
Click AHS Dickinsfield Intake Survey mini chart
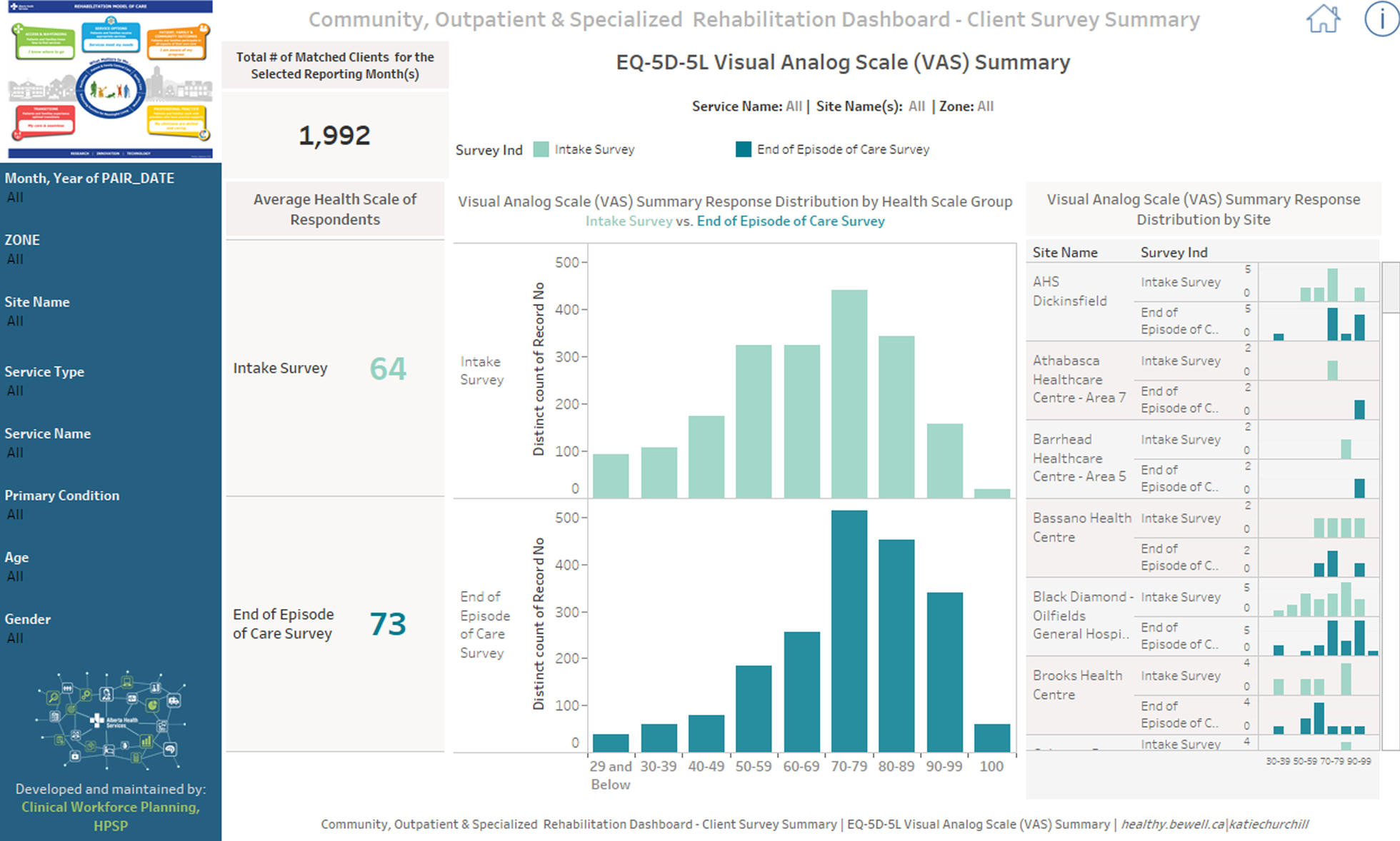pos(1319,283)
